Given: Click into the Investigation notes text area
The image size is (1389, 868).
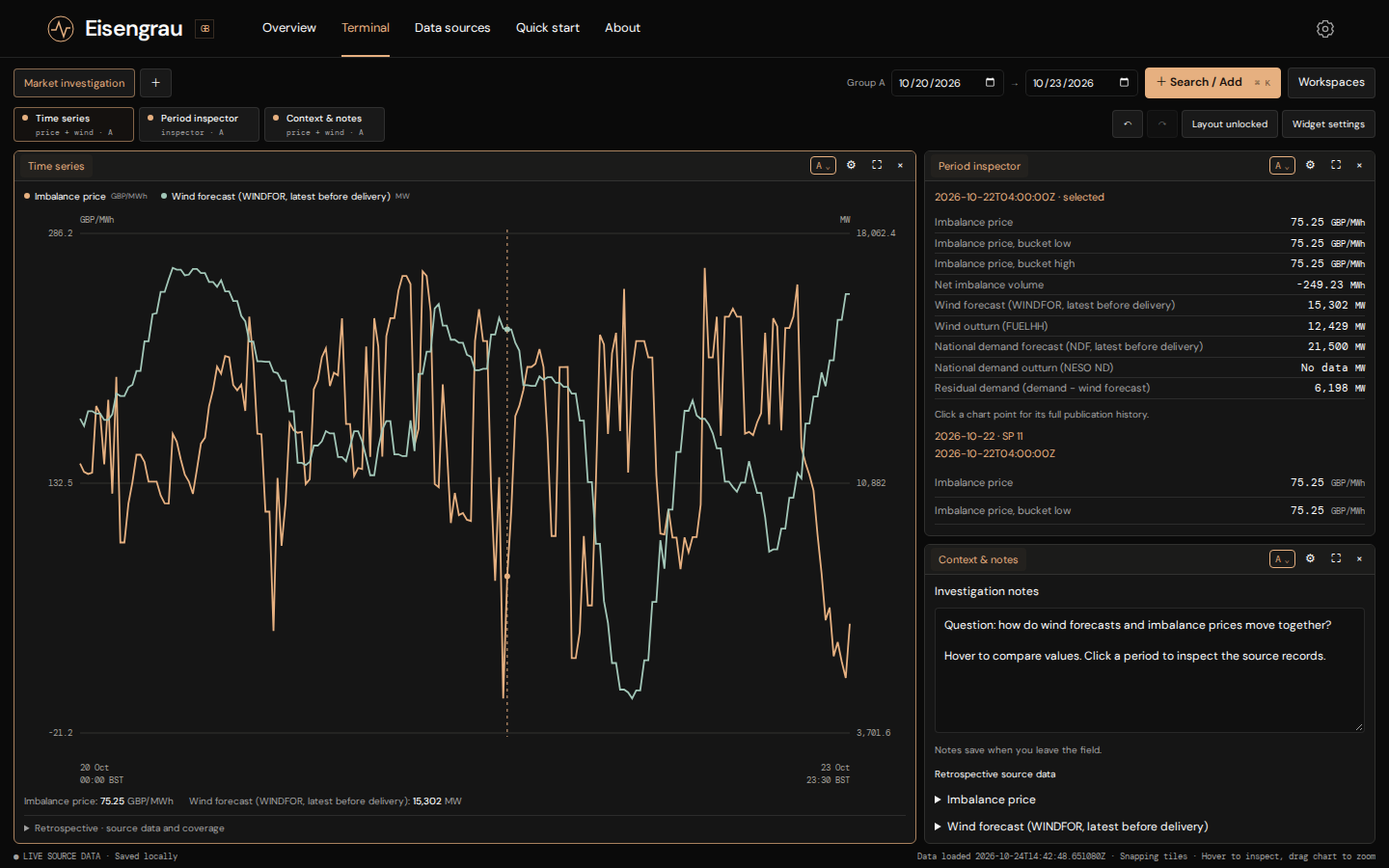Looking at the screenshot, I should 1149,669.
